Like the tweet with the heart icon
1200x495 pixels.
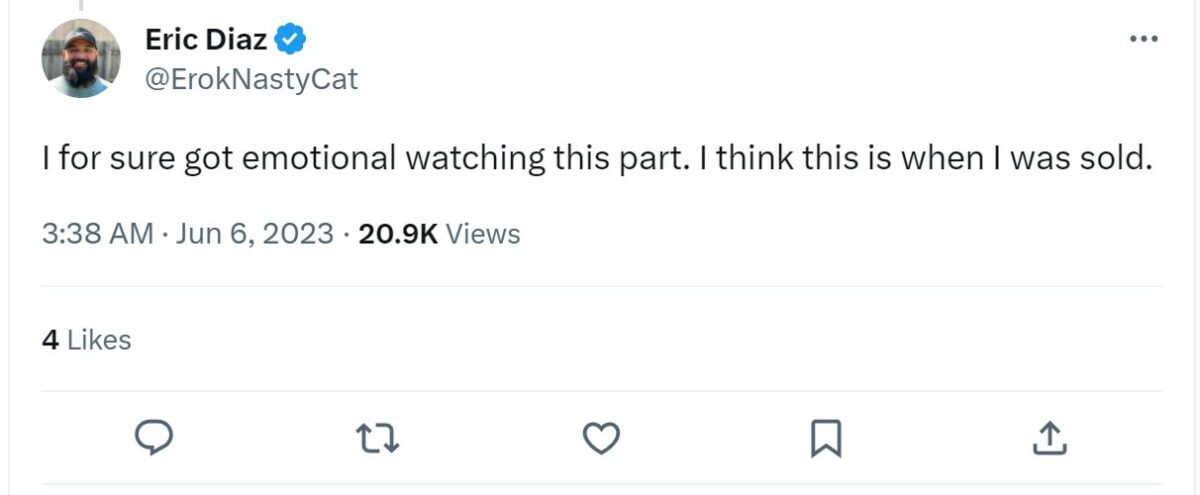[601, 437]
